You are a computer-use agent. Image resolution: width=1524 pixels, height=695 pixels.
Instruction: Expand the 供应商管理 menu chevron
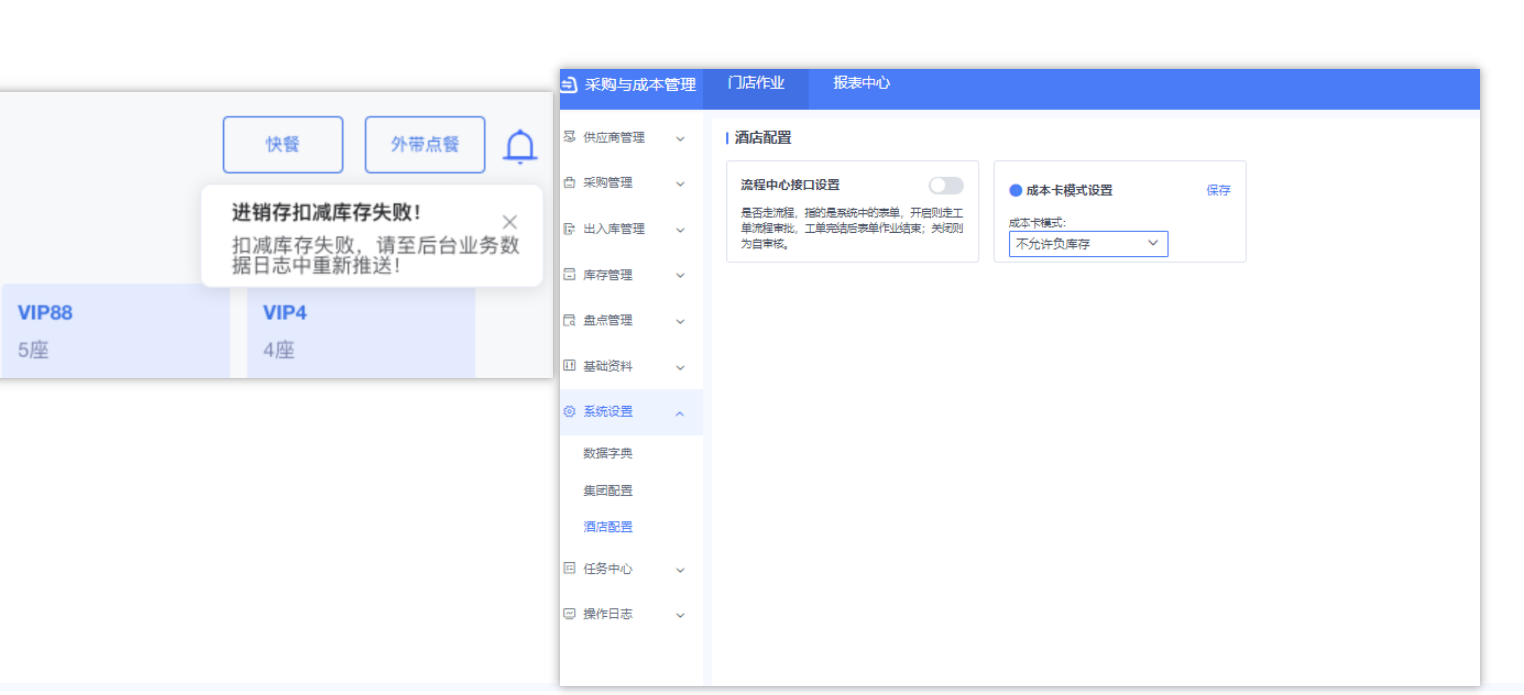point(681,139)
